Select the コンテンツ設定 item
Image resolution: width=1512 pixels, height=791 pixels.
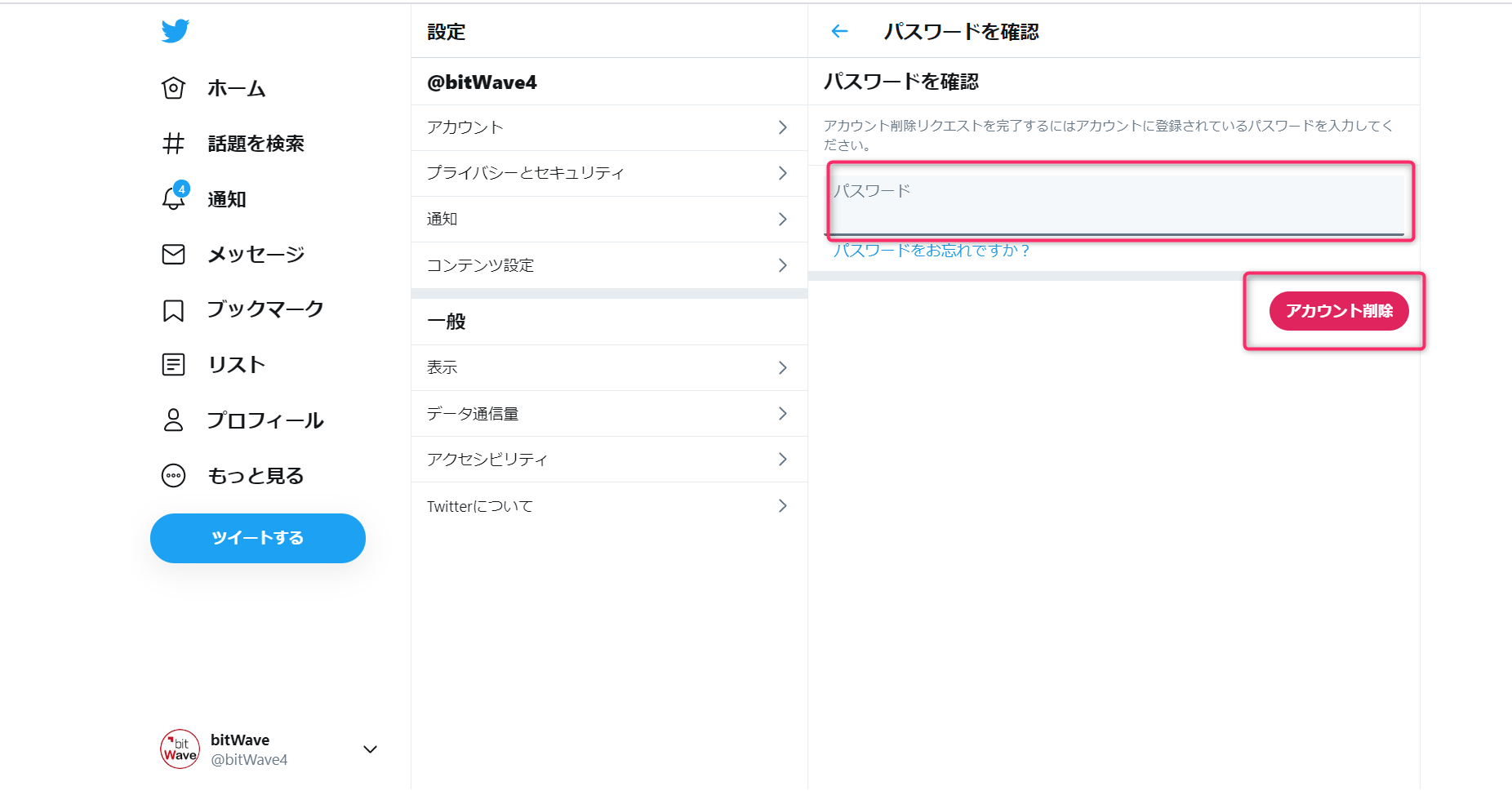tap(609, 265)
